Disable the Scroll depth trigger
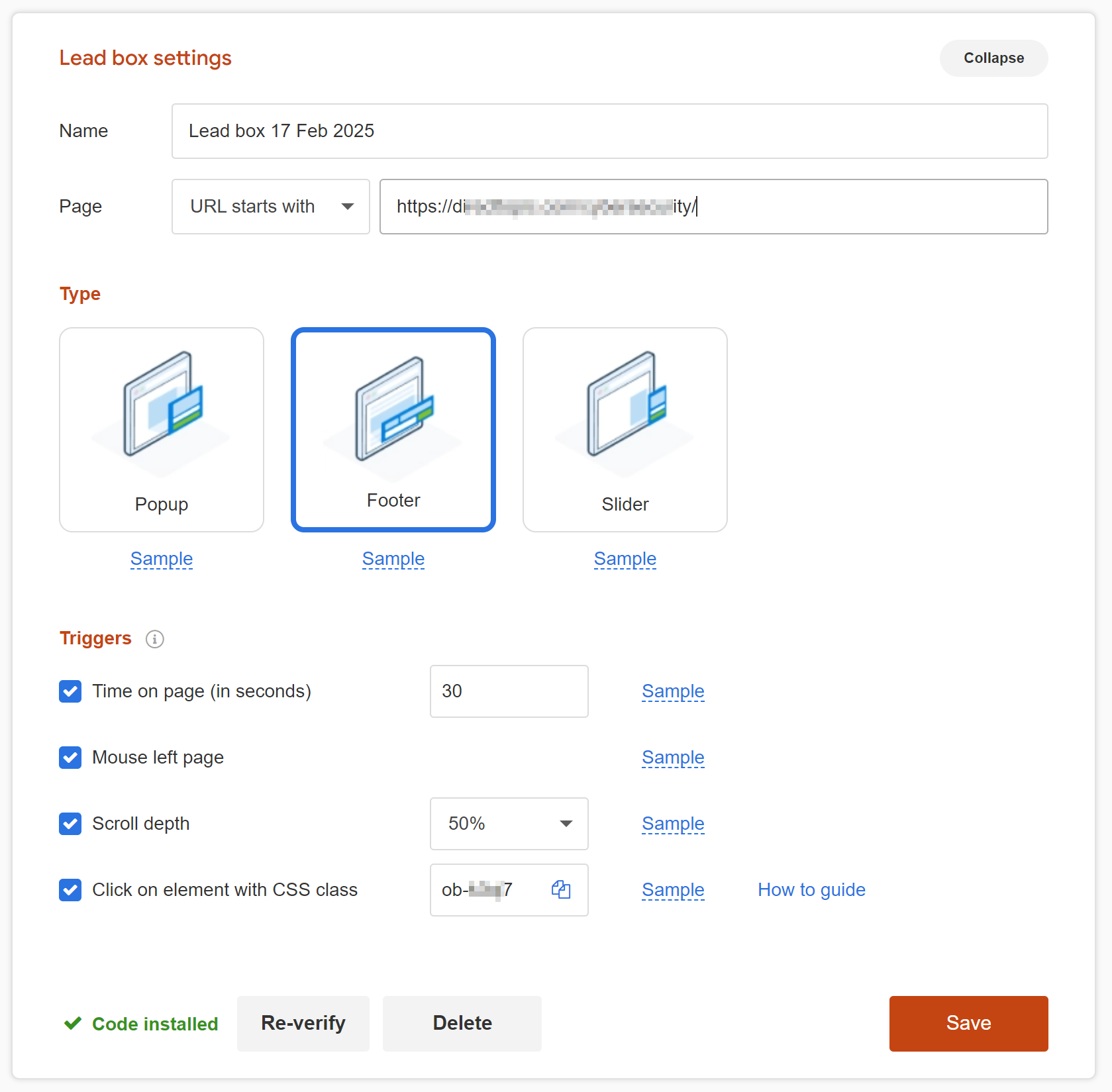Viewport: 1112px width, 1092px height. tap(70, 824)
